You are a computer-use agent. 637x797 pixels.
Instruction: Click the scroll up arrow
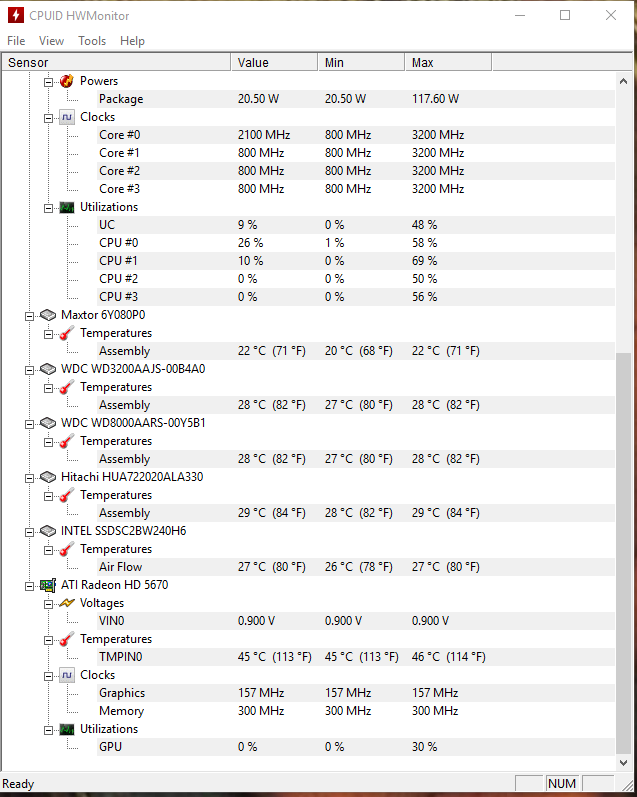(623, 81)
